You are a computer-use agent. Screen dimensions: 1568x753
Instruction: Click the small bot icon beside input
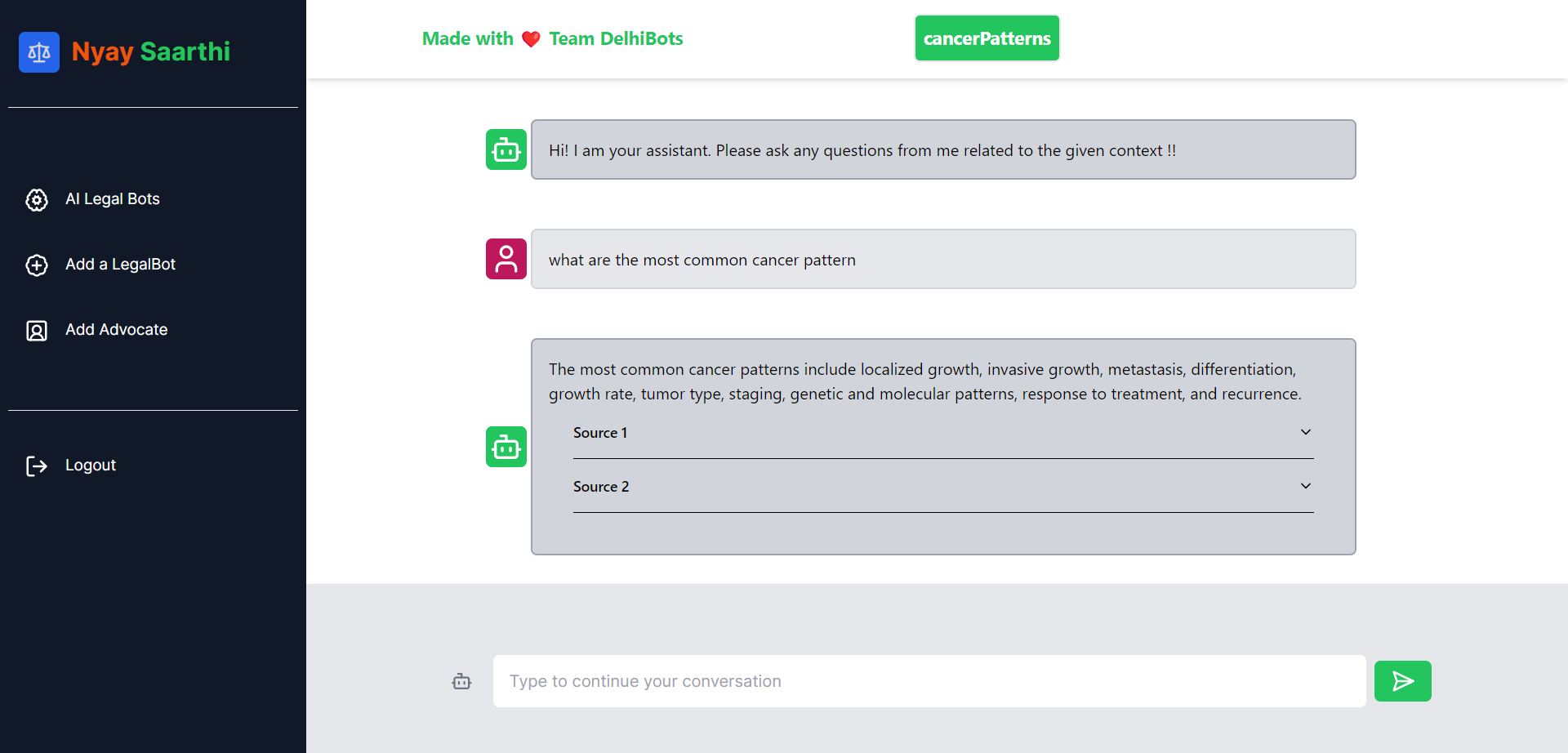point(461,681)
